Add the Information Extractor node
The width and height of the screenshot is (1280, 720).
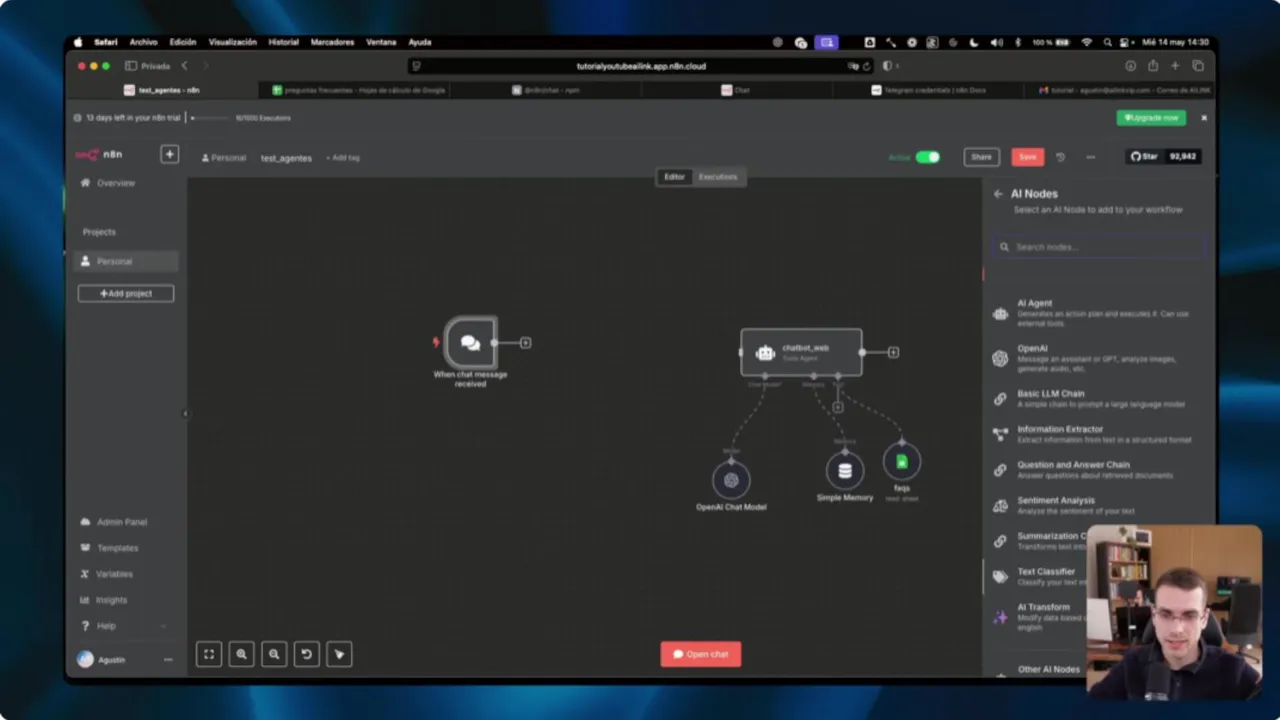[x=1099, y=434]
